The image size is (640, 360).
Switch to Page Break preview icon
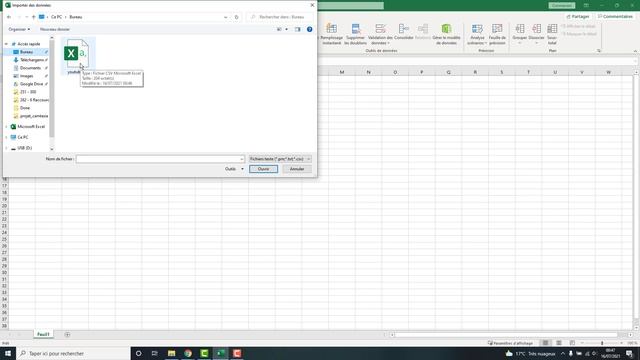572,343
